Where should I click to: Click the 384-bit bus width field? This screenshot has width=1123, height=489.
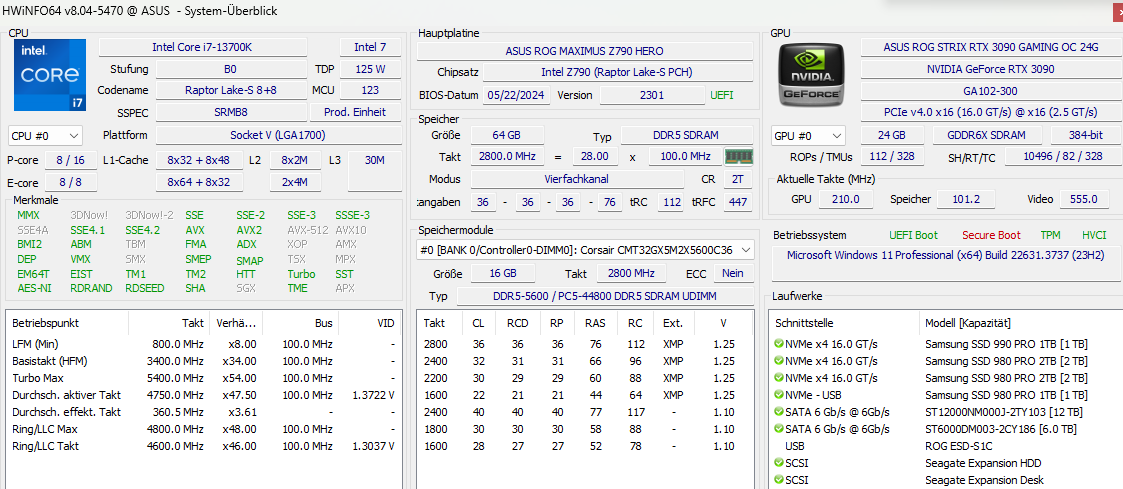pyautogui.click(x=1086, y=135)
